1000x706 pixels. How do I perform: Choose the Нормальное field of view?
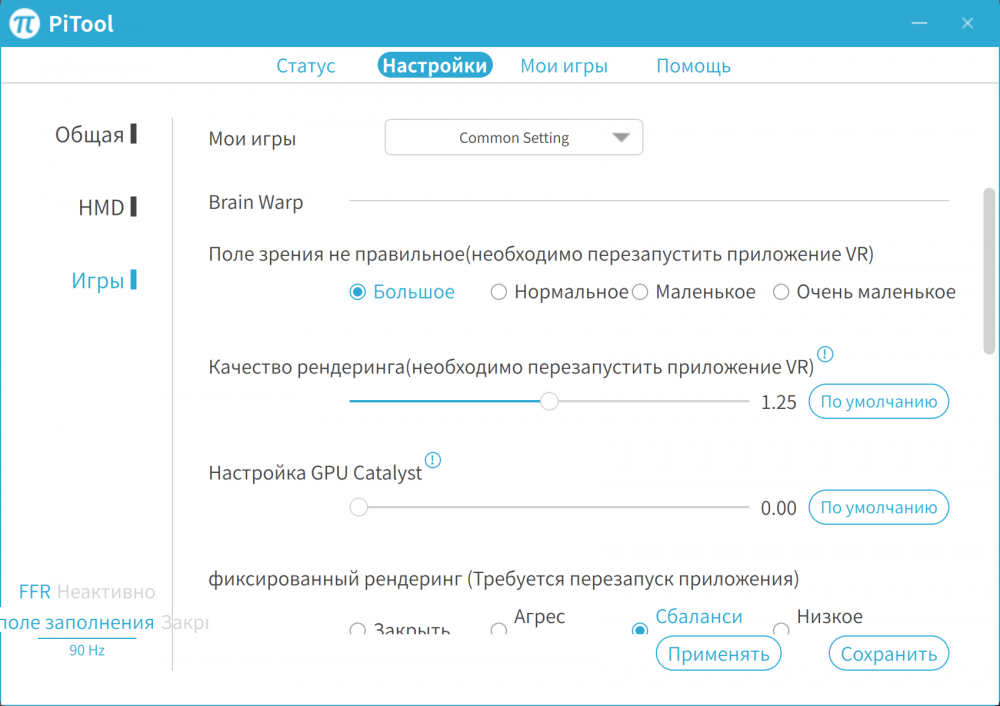point(498,291)
